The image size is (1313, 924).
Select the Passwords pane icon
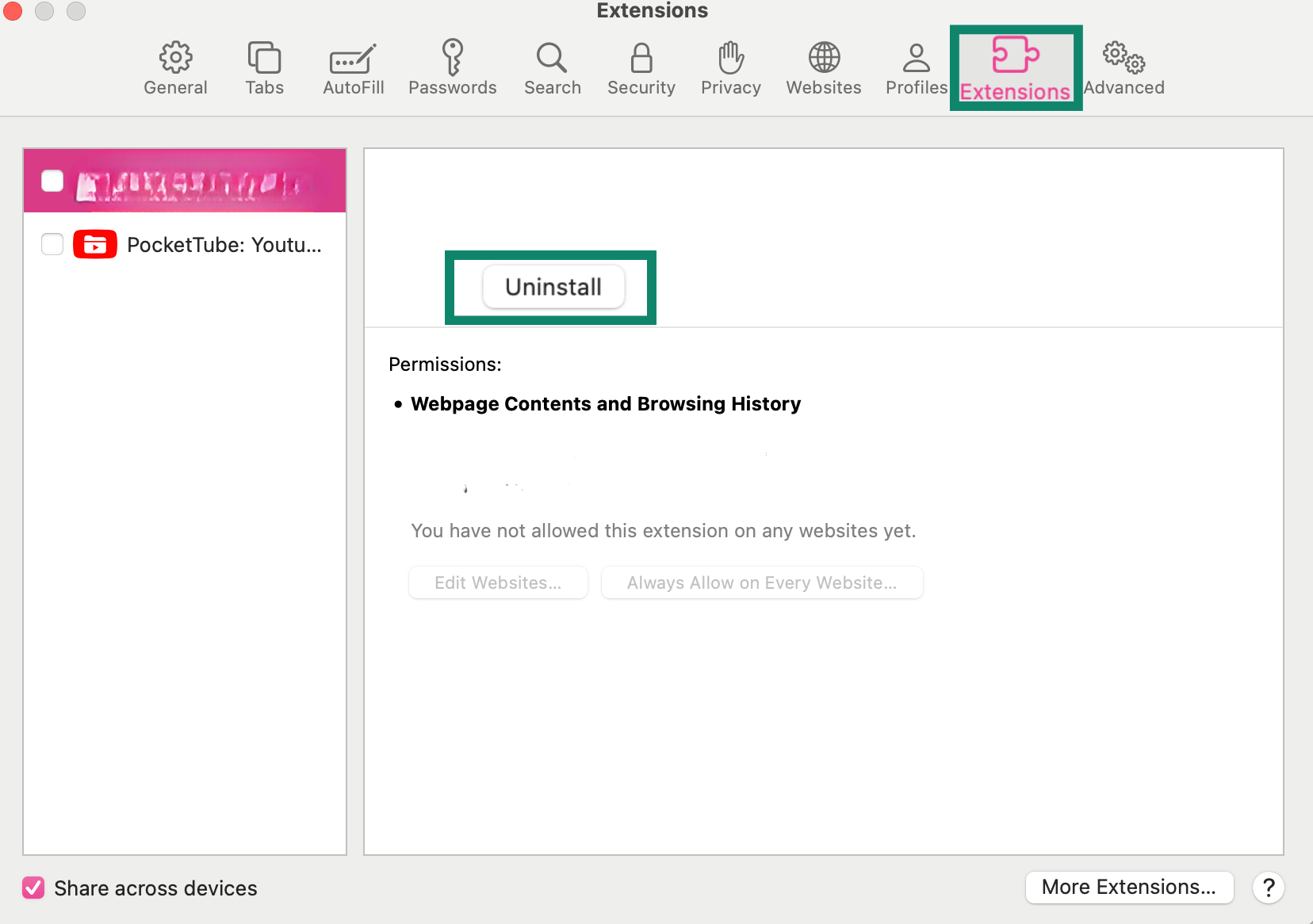pos(453,67)
